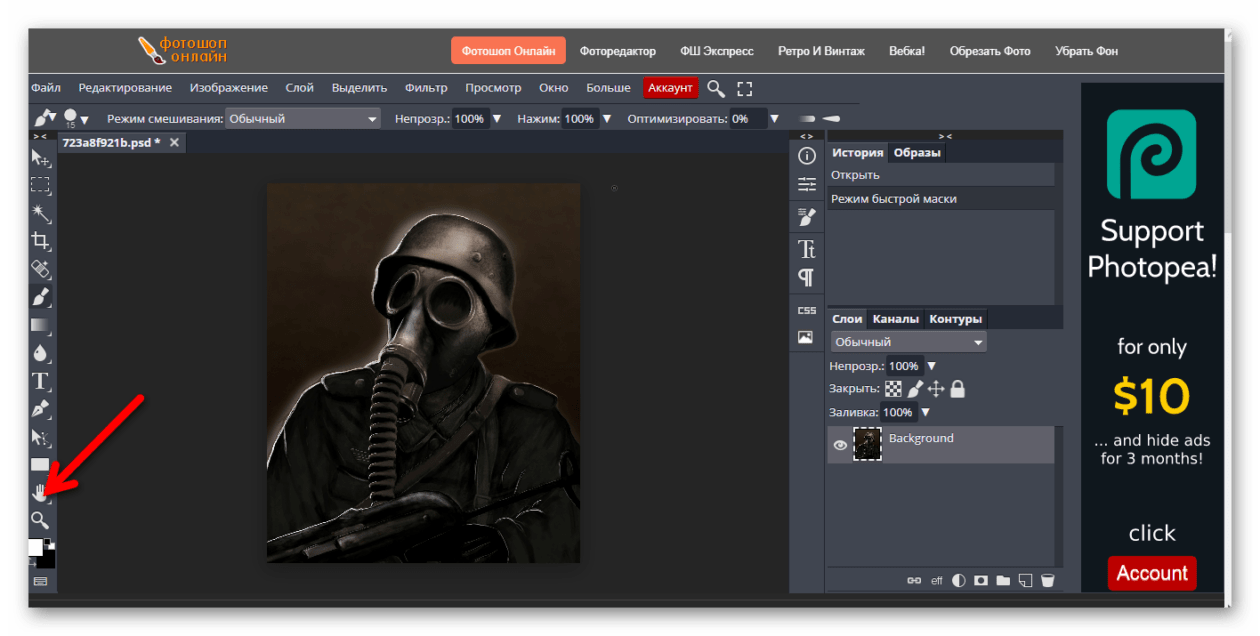The image size is (1260, 636).
Task: Open Фоторедактор link
Action: (x=617, y=51)
